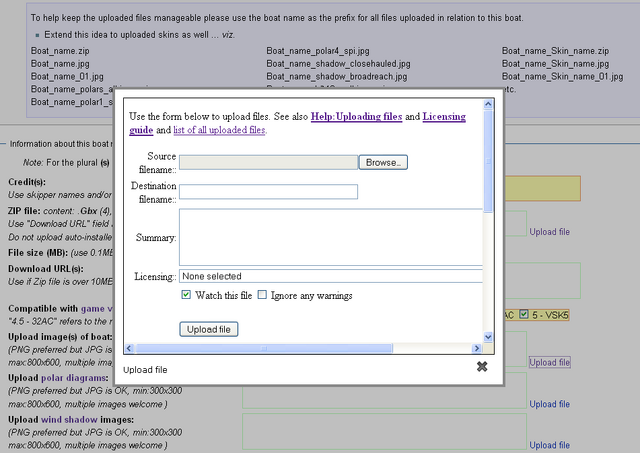Screen dimensions: 640x453
Task: Click 'Upload file' link for polar diagrams row
Action: coord(549,404)
